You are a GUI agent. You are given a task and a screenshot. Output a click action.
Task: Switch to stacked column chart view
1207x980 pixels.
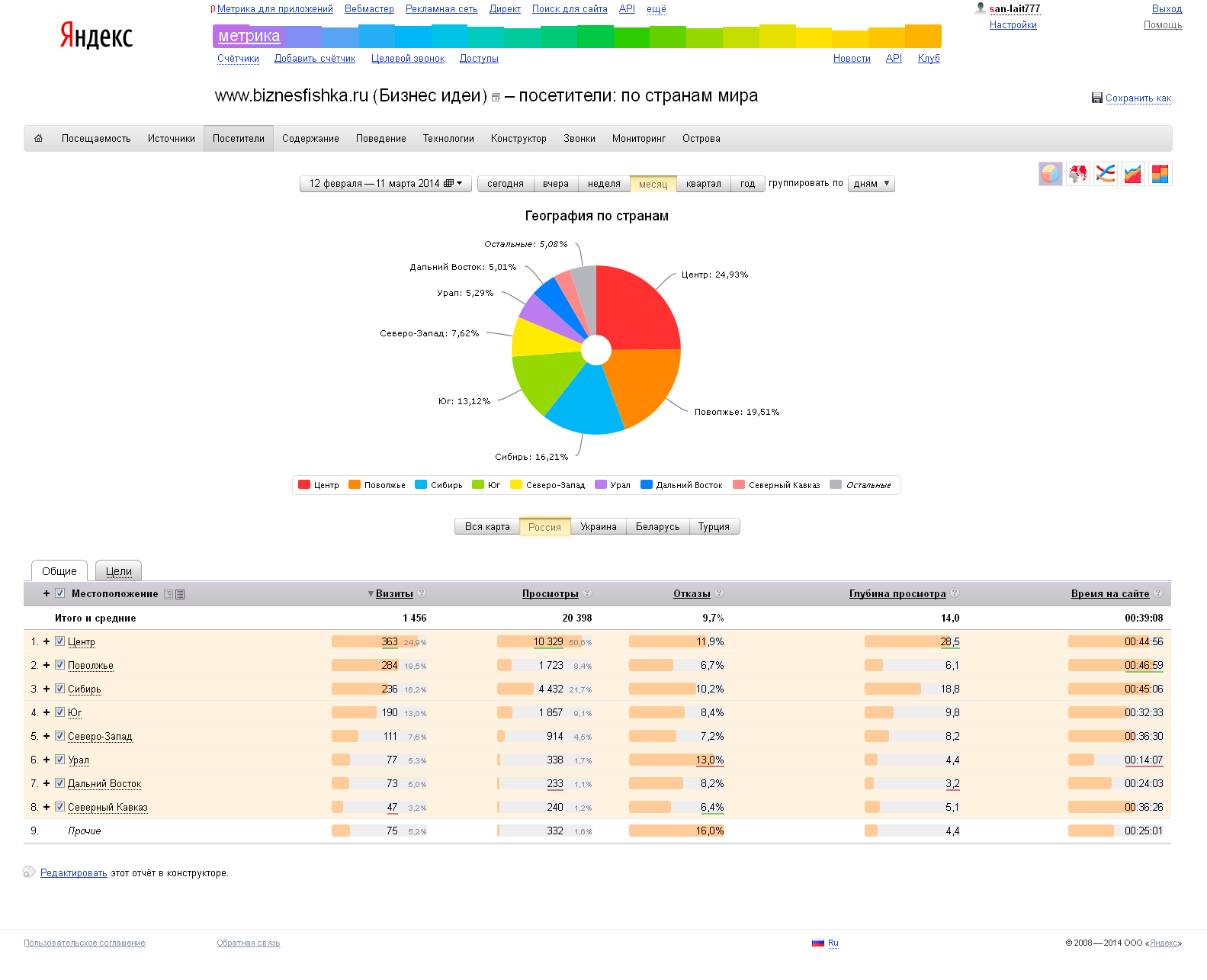(x=1160, y=174)
